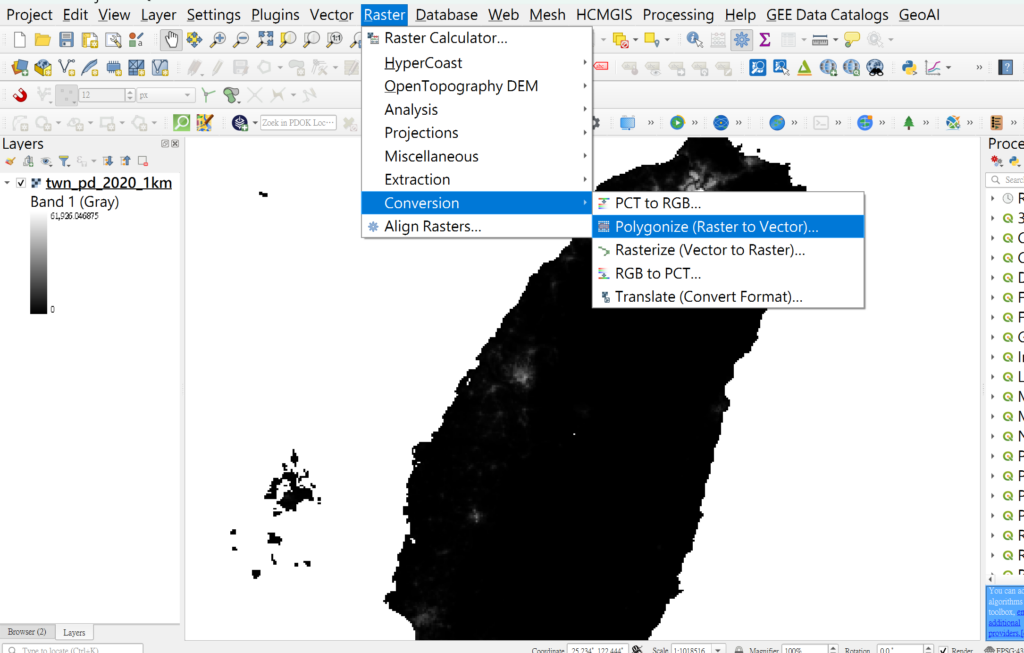
Task: Switch to the Browser (2) tab
Action: [27, 632]
